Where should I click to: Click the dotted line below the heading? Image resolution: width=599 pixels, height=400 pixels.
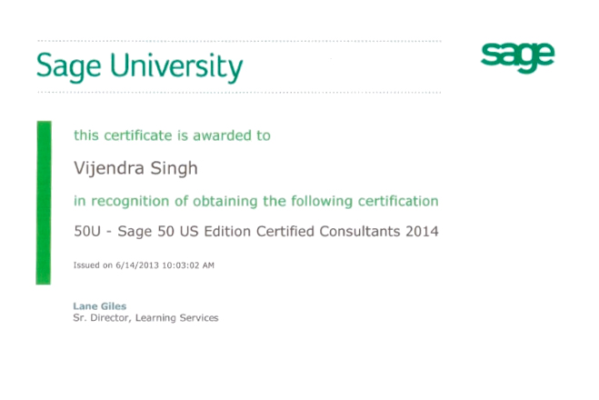coord(239,92)
